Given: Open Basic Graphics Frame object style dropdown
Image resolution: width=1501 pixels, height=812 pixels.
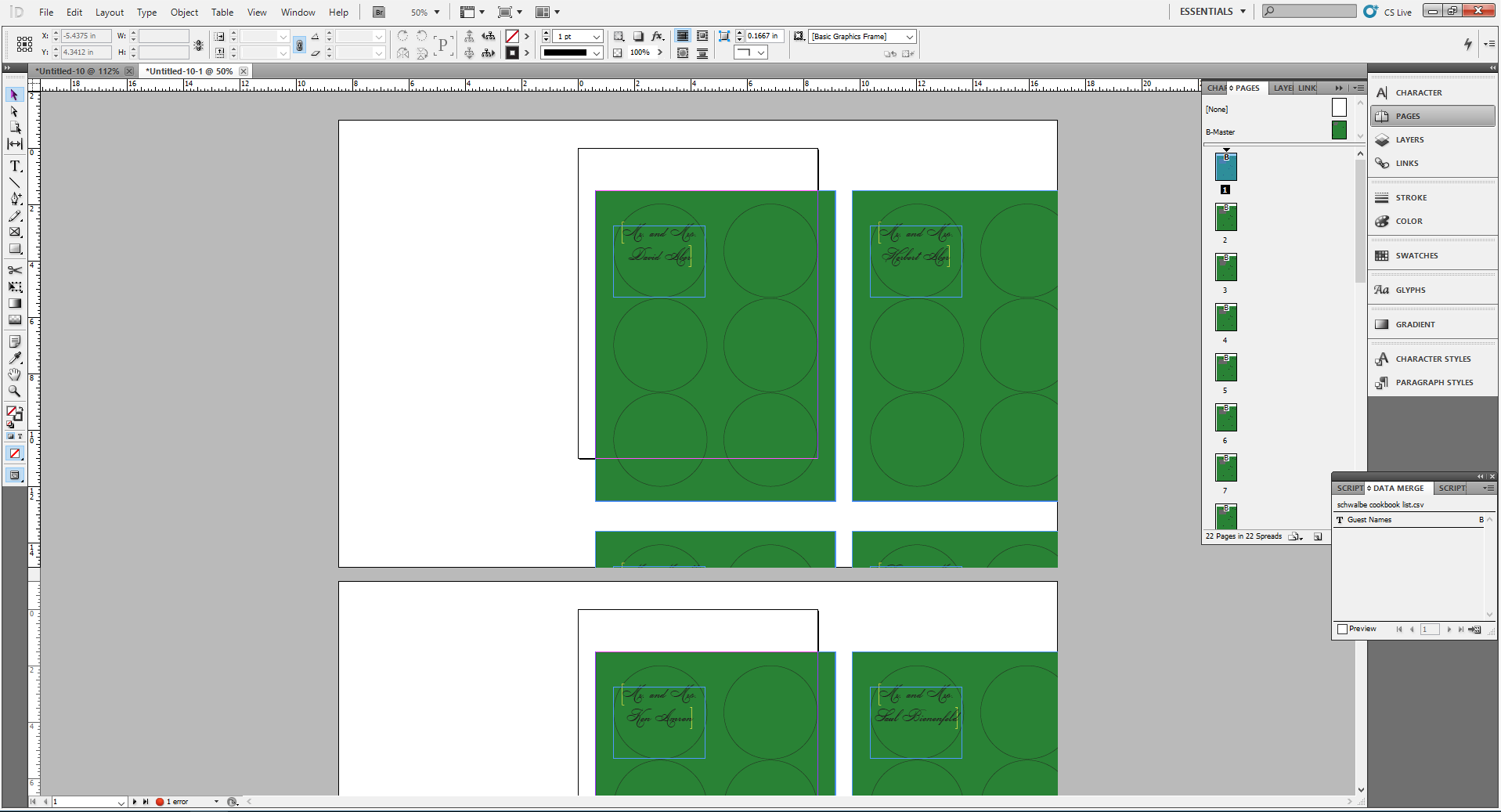Looking at the screenshot, I should (x=909, y=37).
